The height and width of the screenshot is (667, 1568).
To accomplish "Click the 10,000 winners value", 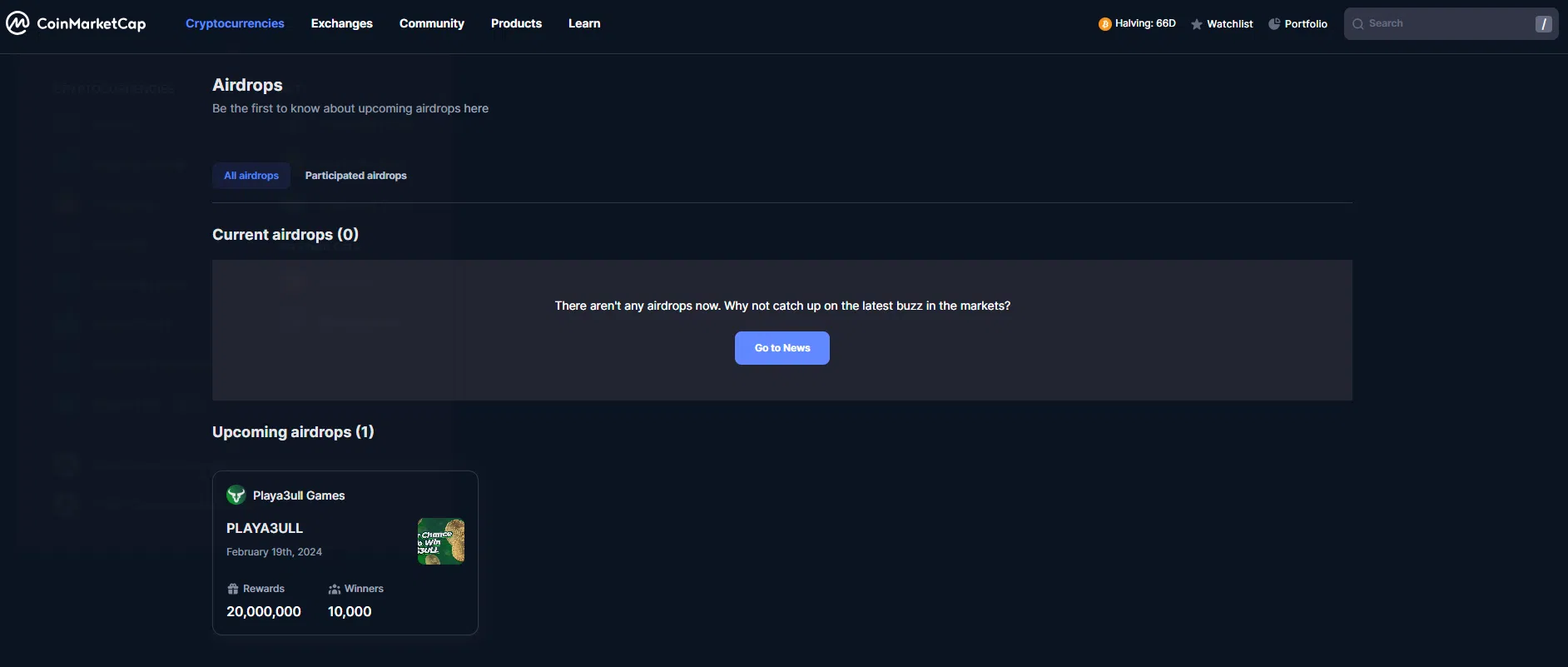I will (x=350, y=611).
